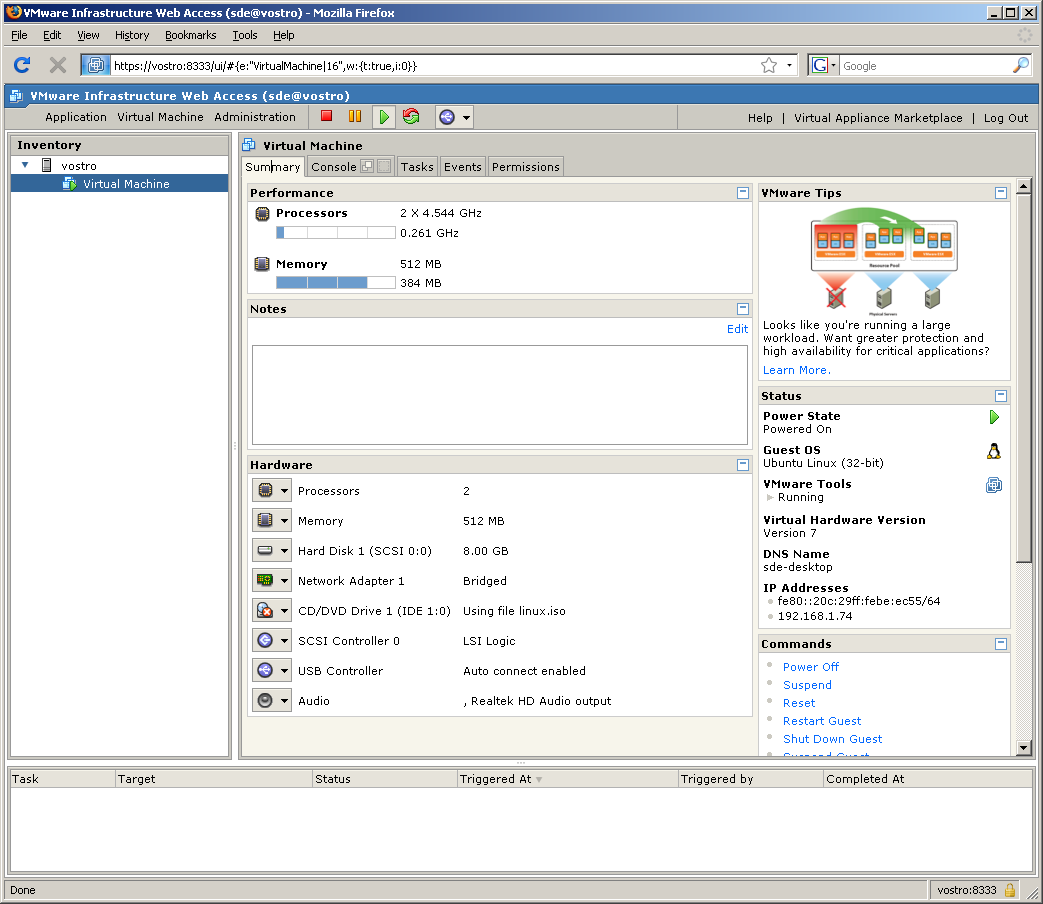Click the USB Controller icon button

coord(265,670)
